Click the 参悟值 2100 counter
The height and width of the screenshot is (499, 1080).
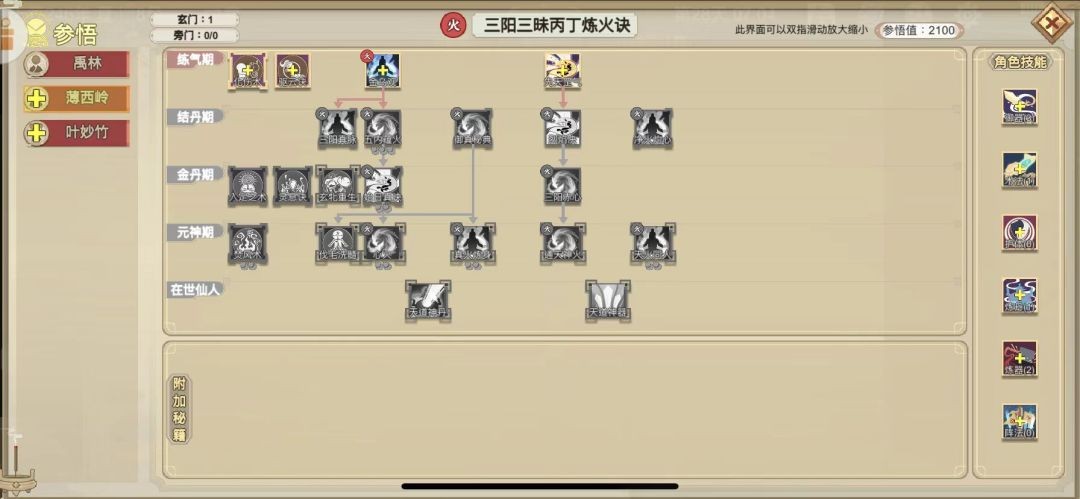coord(919,30)
